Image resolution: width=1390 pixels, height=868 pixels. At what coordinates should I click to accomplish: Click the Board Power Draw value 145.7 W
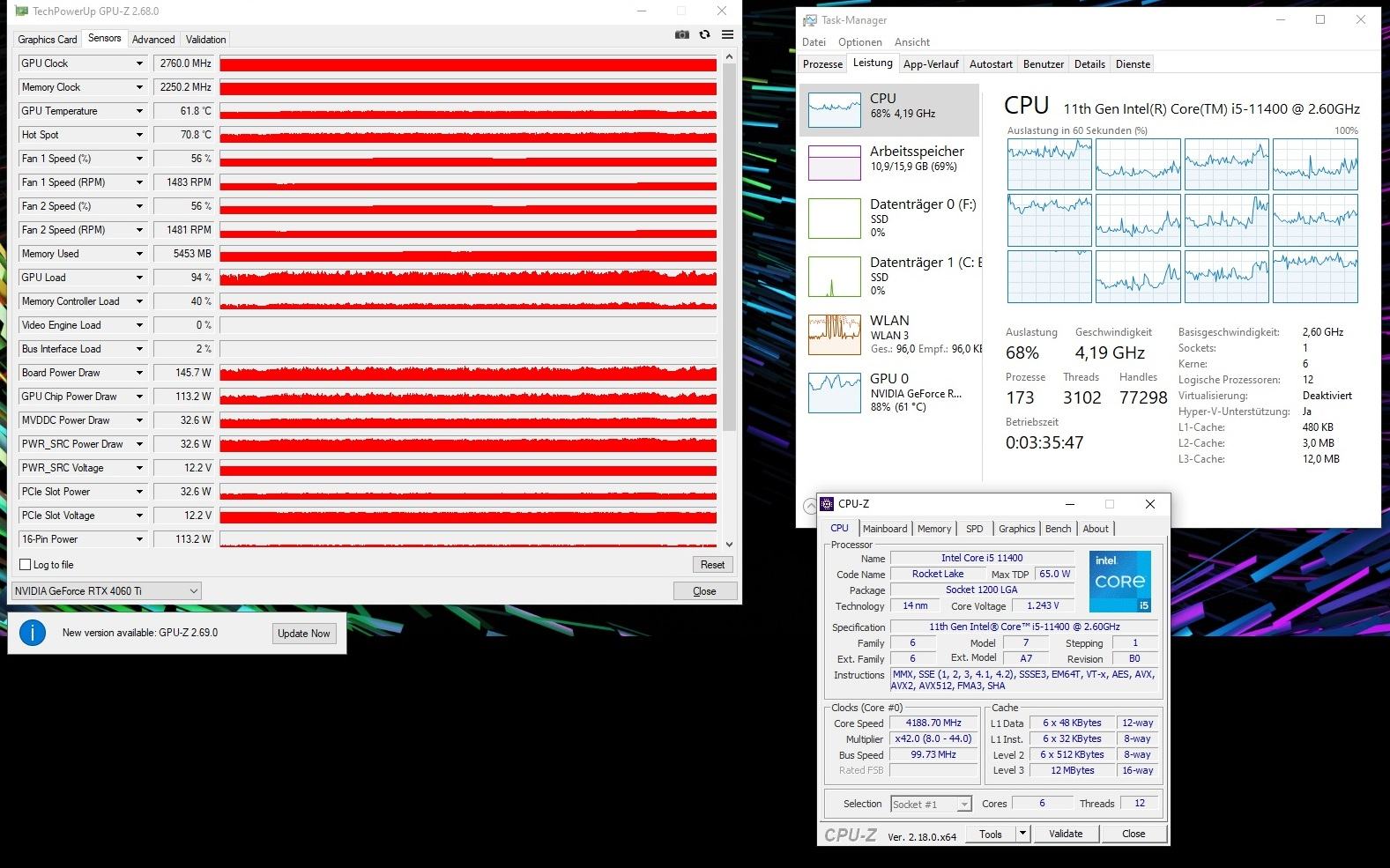pyautogui.click(x=183, y=373)
